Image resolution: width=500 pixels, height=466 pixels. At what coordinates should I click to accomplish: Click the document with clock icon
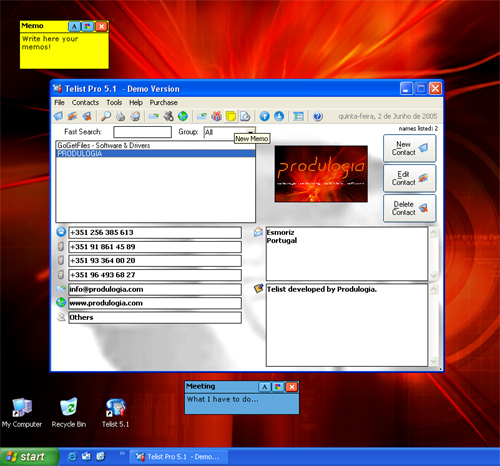click(245, 116)
